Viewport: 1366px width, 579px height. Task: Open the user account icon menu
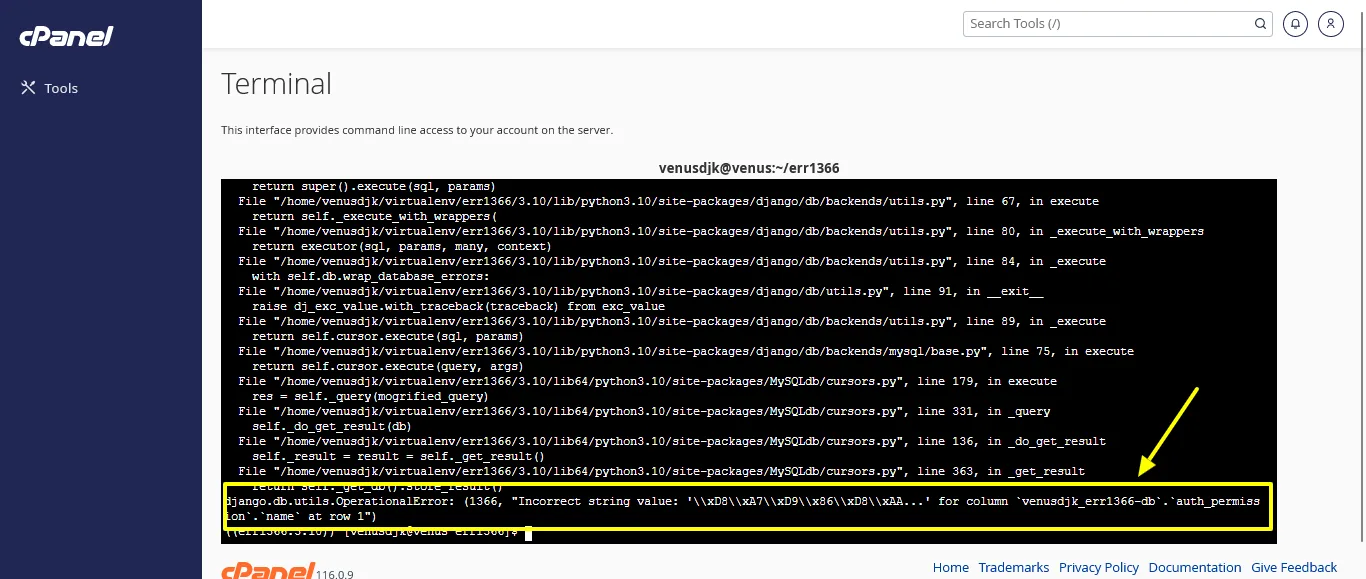[1330, 24]
